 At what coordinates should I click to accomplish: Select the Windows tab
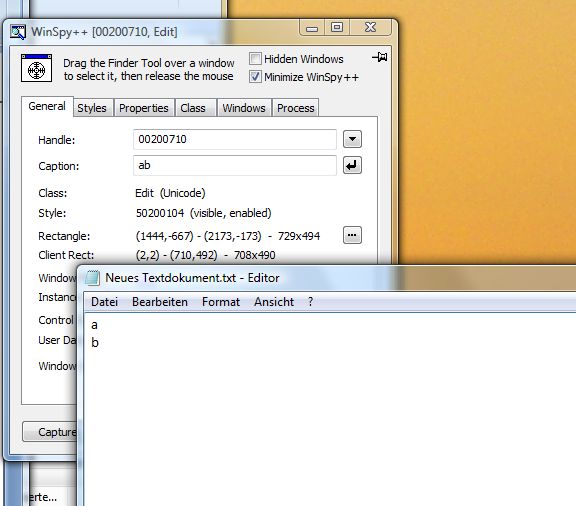pos(244,108)
